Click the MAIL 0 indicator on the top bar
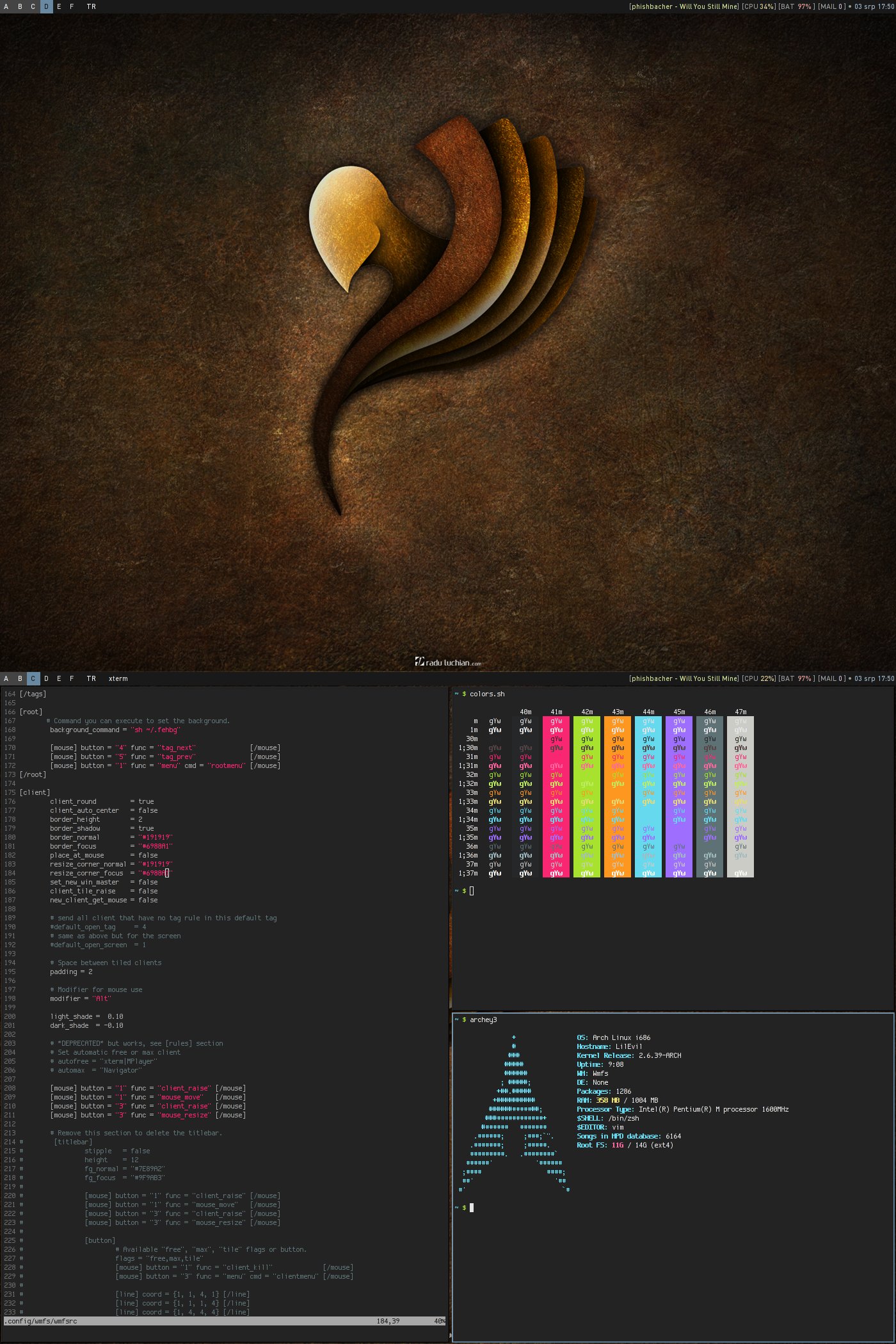The height and width of the screenshot is (1344, 896). 832,6
